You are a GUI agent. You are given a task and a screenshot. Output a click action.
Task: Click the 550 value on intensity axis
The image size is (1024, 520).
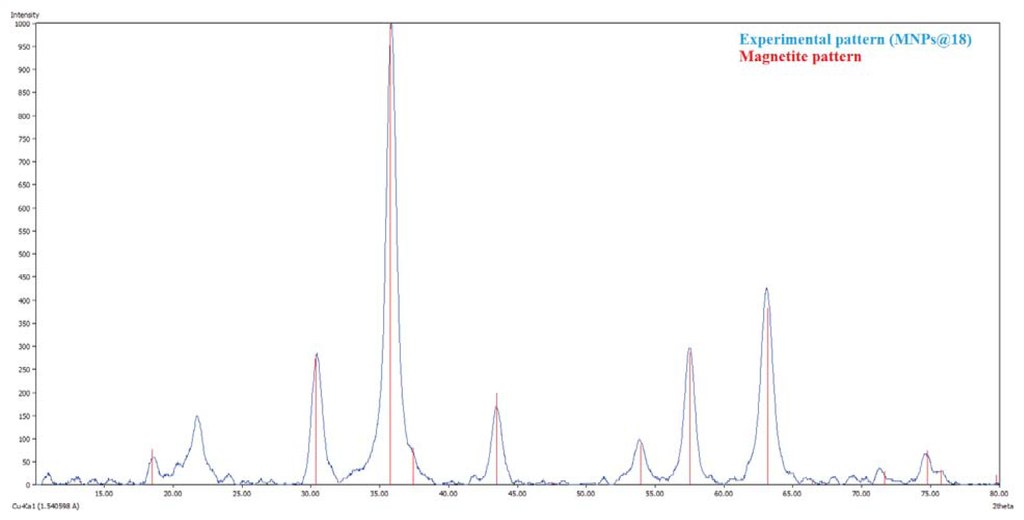[25, 231]
